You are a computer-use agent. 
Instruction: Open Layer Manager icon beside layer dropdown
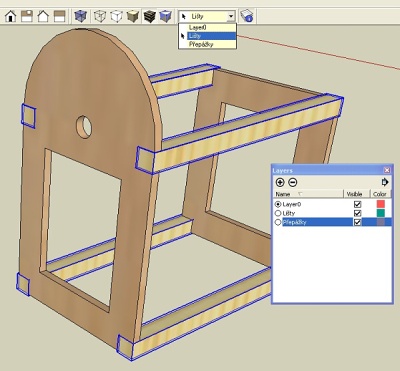[247, 16]
